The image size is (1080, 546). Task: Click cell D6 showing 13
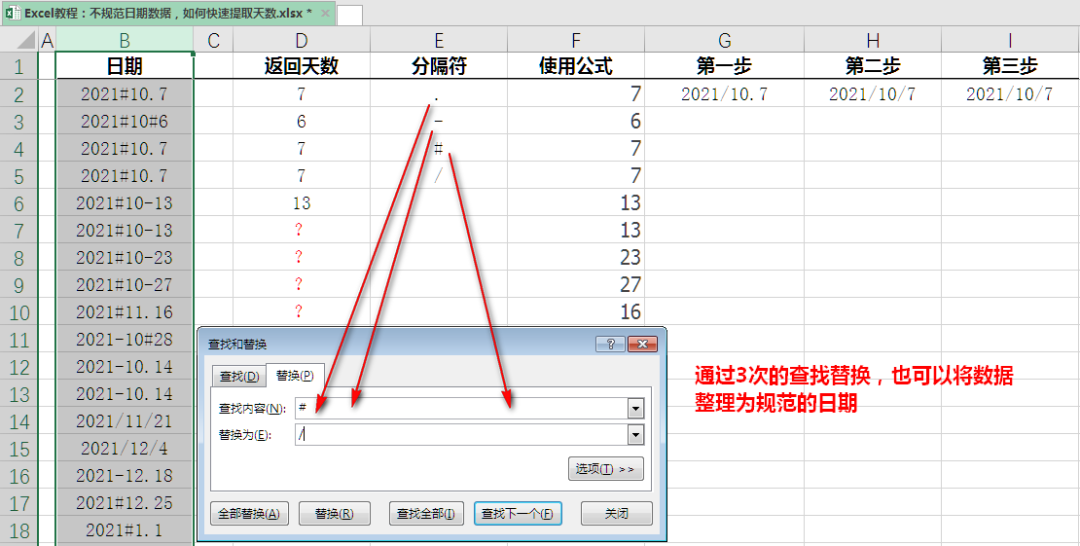[301, 203]
